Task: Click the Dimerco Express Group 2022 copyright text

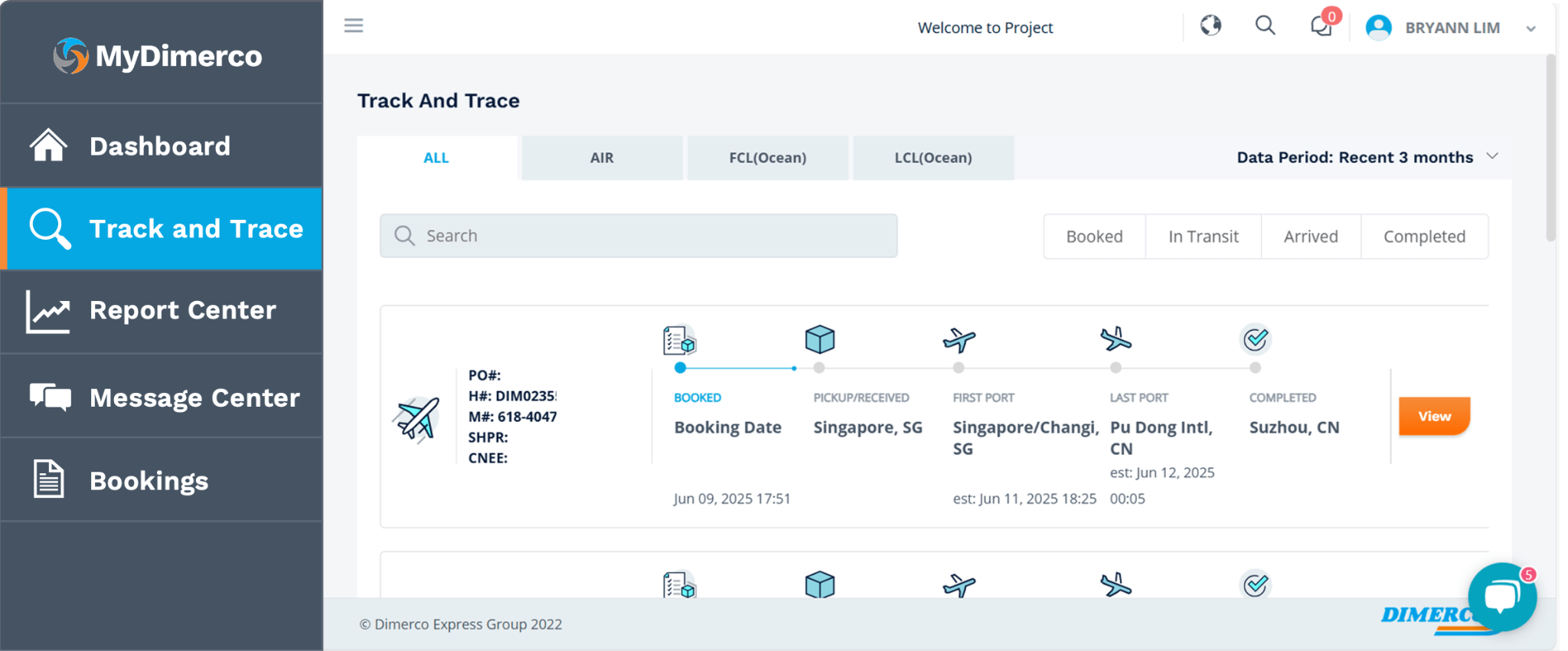Action: 461,624
